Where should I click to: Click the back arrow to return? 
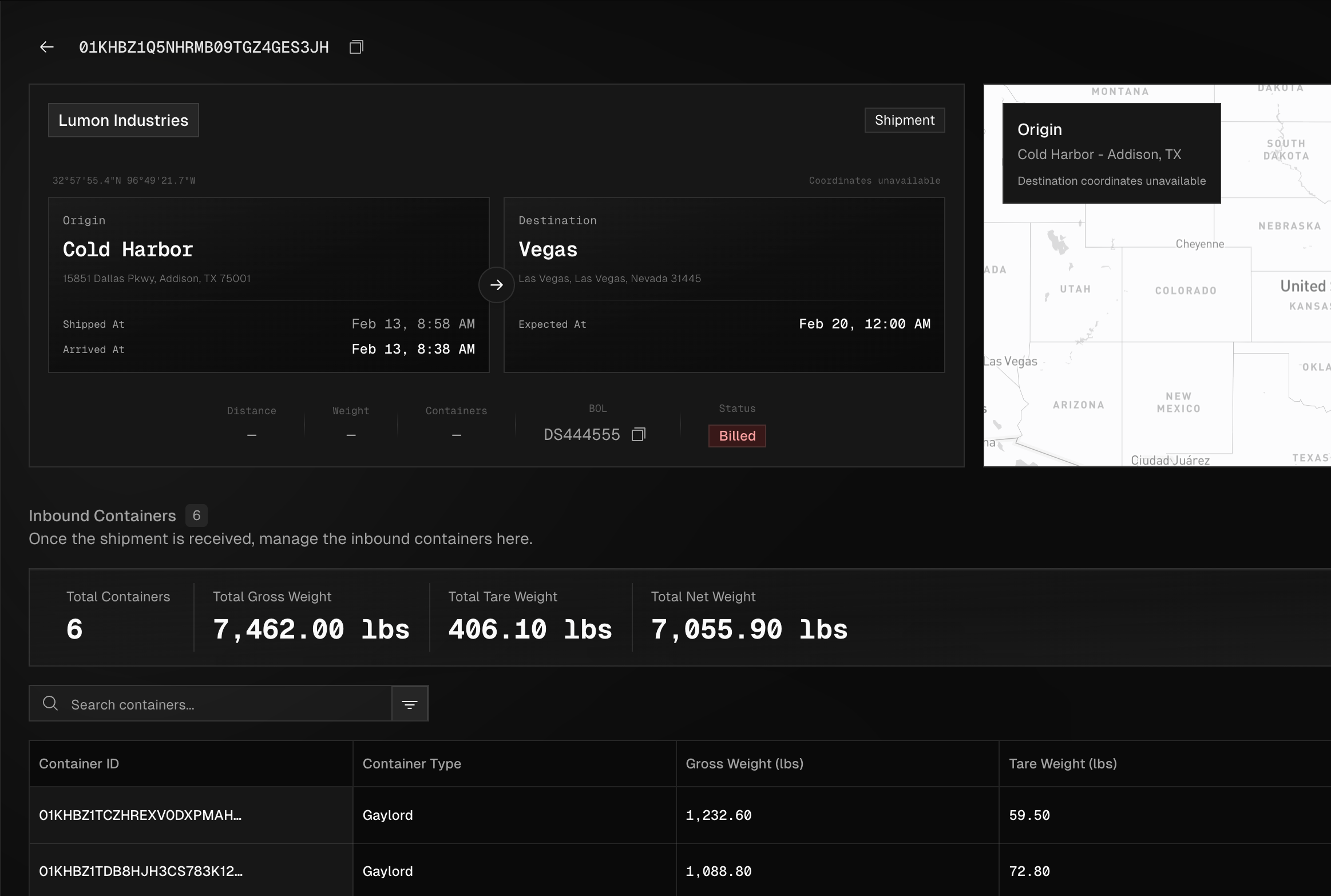click(x=46, y=46)
